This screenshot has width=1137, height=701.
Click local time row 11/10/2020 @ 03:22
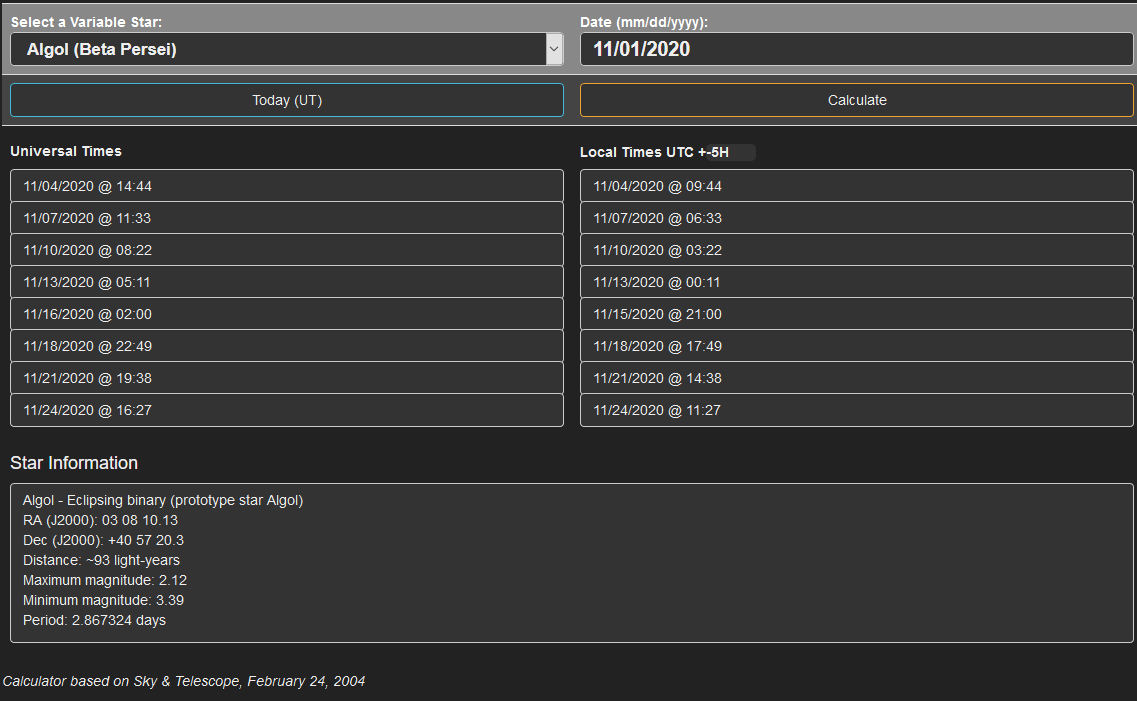(856, 250)
